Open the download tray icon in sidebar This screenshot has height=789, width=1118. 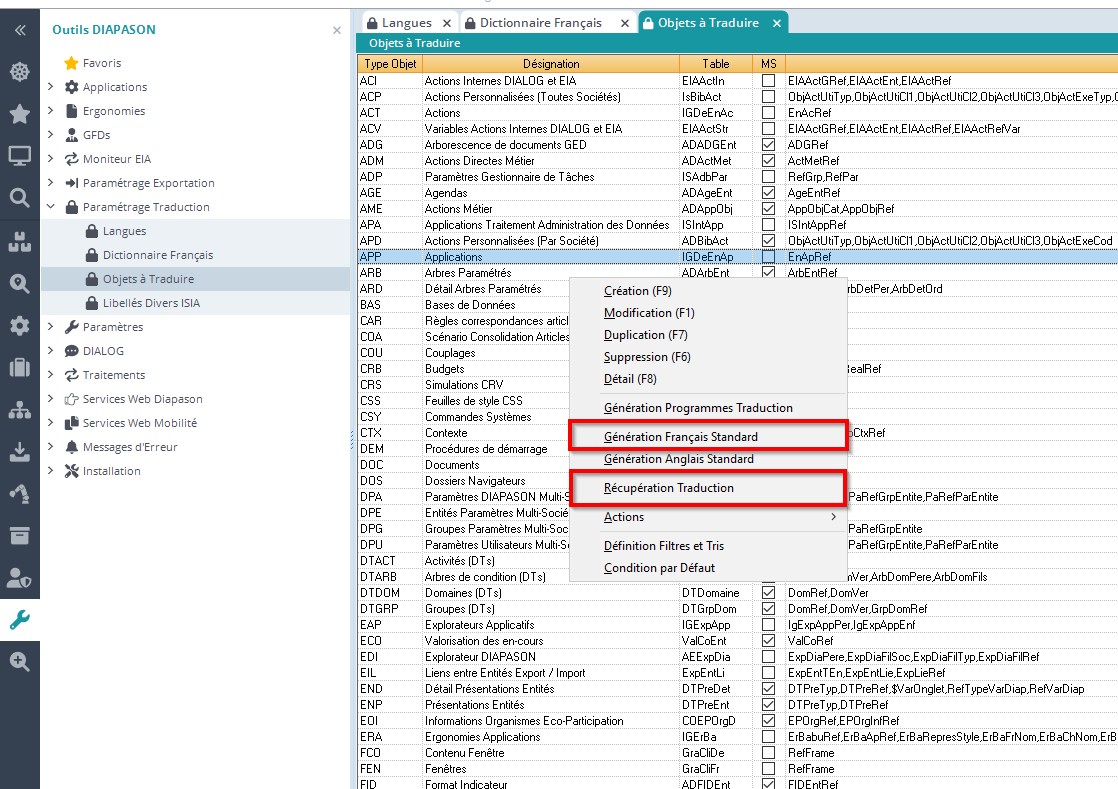19,452
